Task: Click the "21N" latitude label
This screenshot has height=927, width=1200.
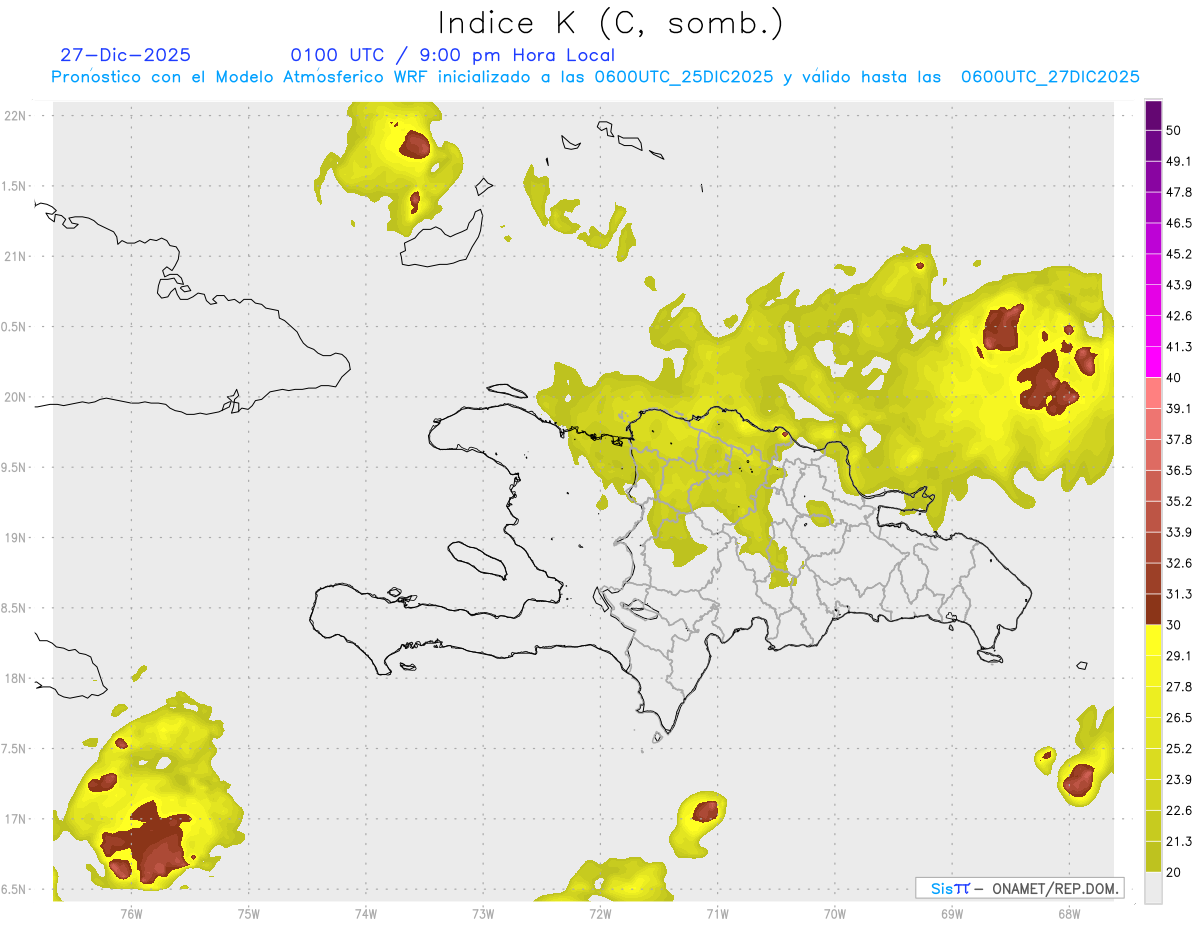Action: (16, 256)
